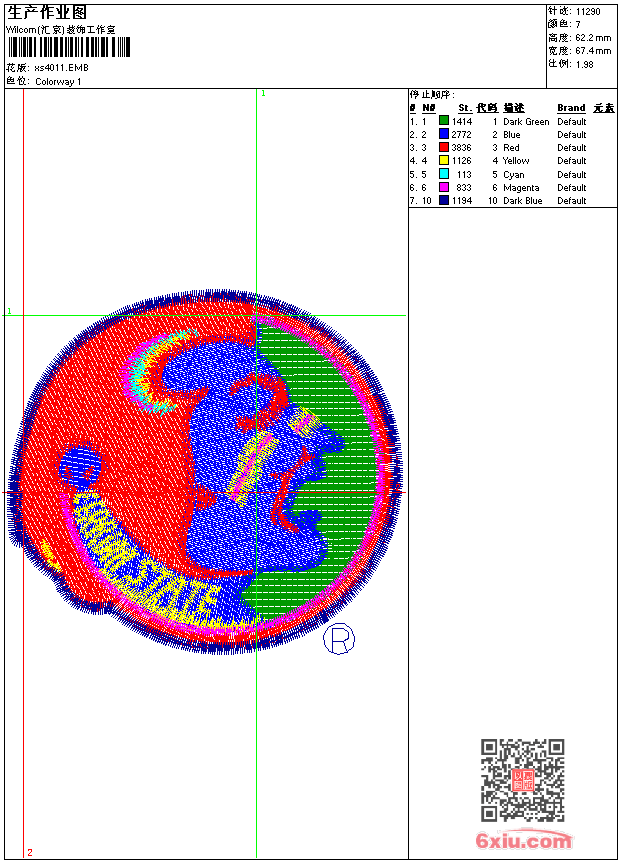Select the Blue thread color swatch
Image resolution: width=620 pixels, height=860 pixels.
point(444,134)
